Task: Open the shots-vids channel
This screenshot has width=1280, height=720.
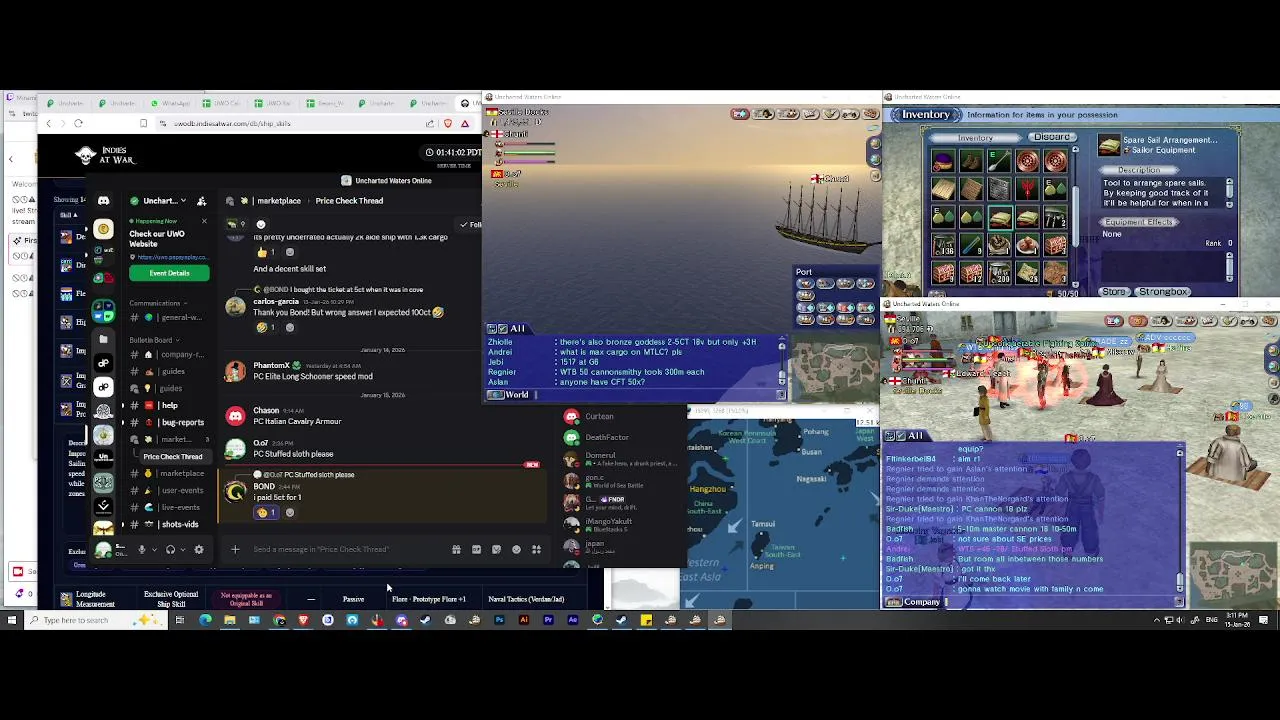Action: (170, 524)
